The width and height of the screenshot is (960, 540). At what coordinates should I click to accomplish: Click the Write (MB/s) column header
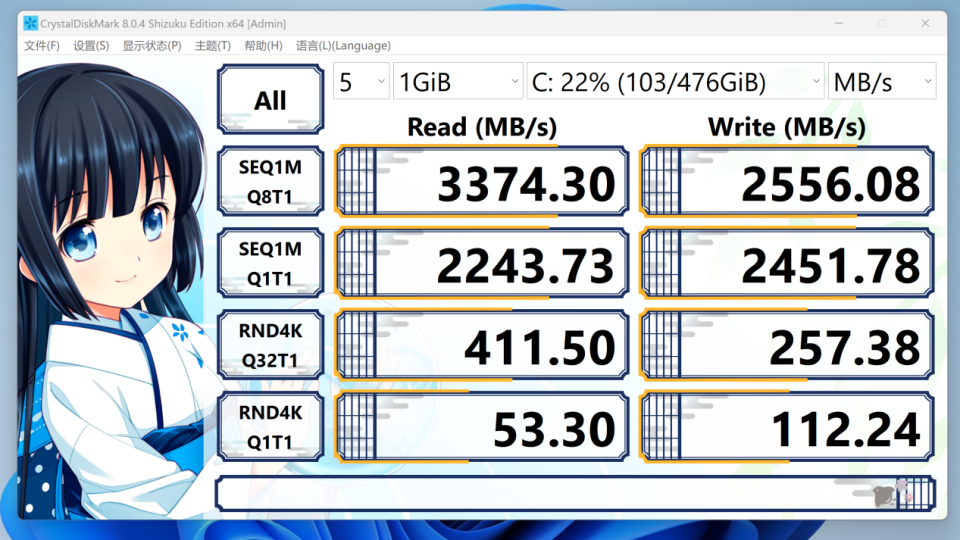[x=787, y=127]
